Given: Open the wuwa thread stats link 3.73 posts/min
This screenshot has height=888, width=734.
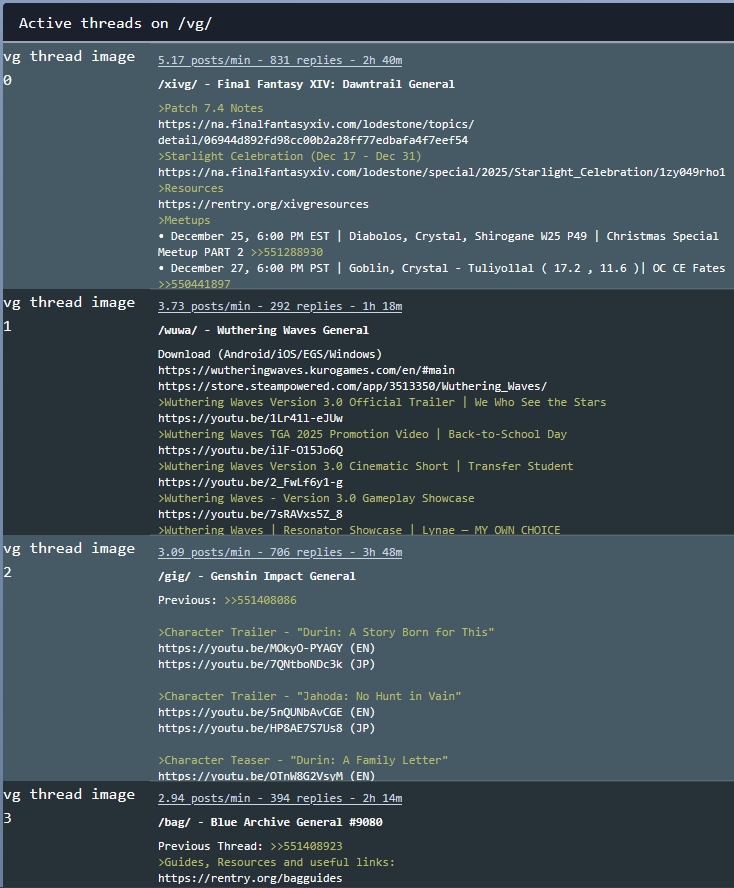Looking at the screenshot, I should (x=280, y=306).
